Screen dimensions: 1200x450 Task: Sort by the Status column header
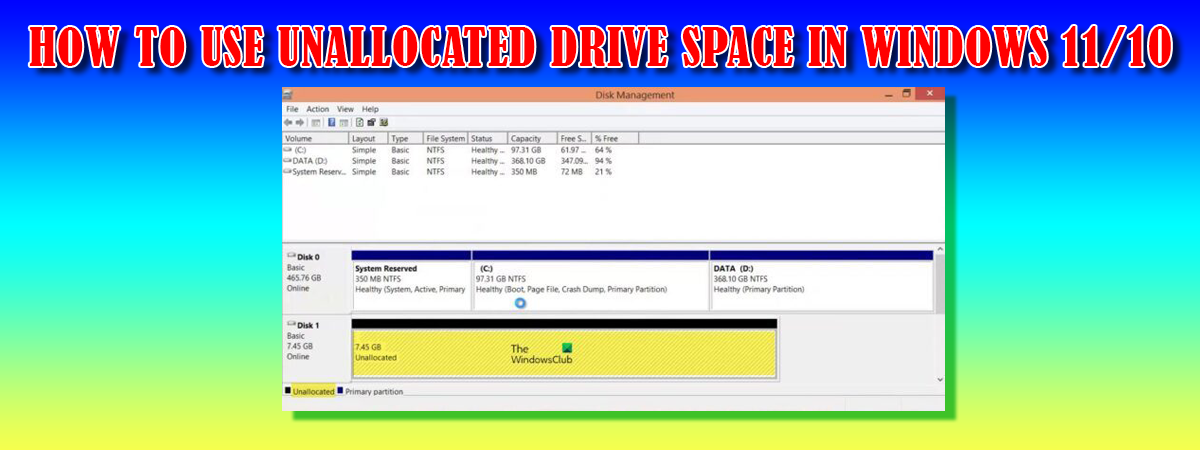tap(487, 138)
